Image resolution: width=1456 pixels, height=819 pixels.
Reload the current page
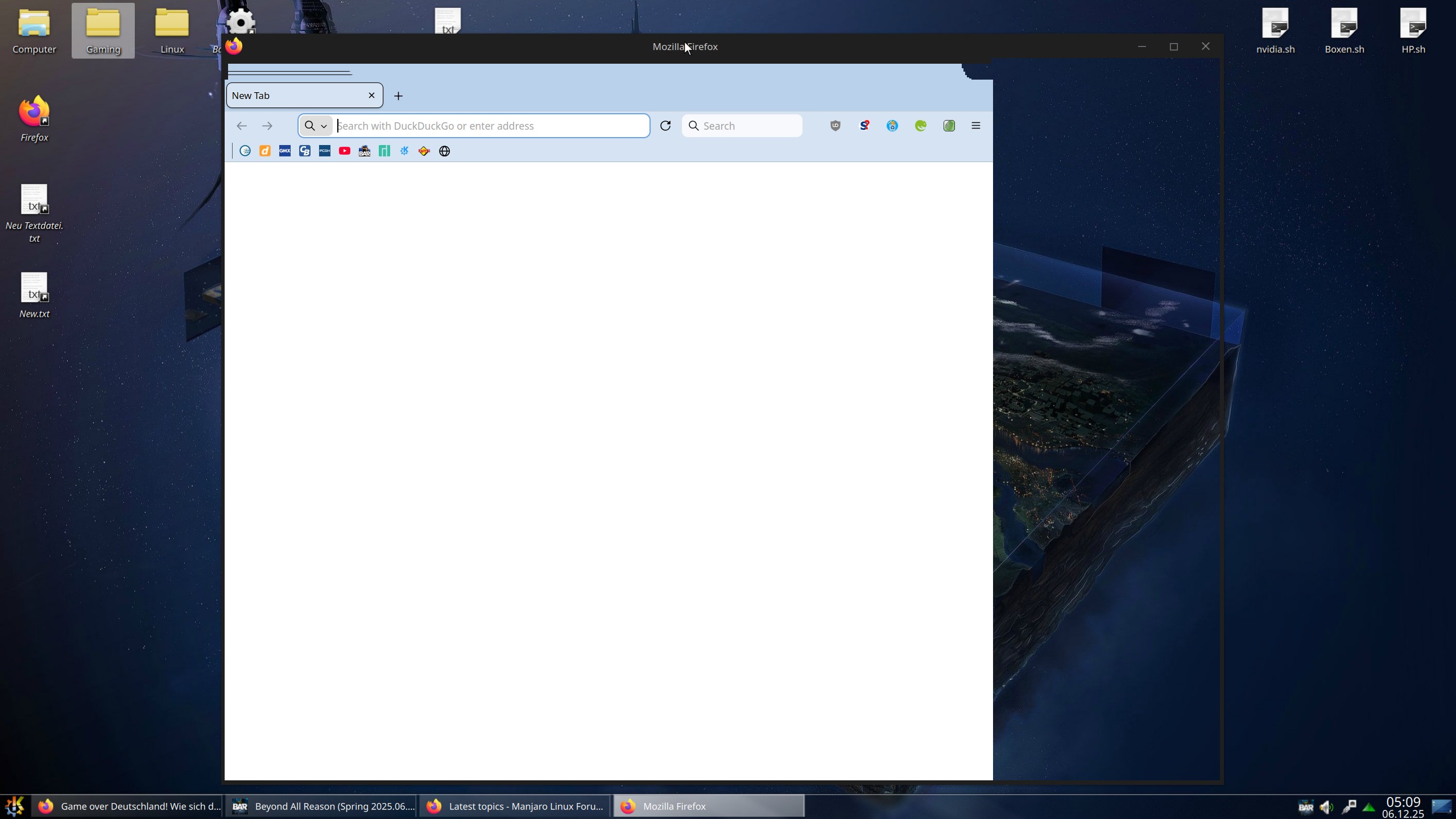[x=665, y=126]
